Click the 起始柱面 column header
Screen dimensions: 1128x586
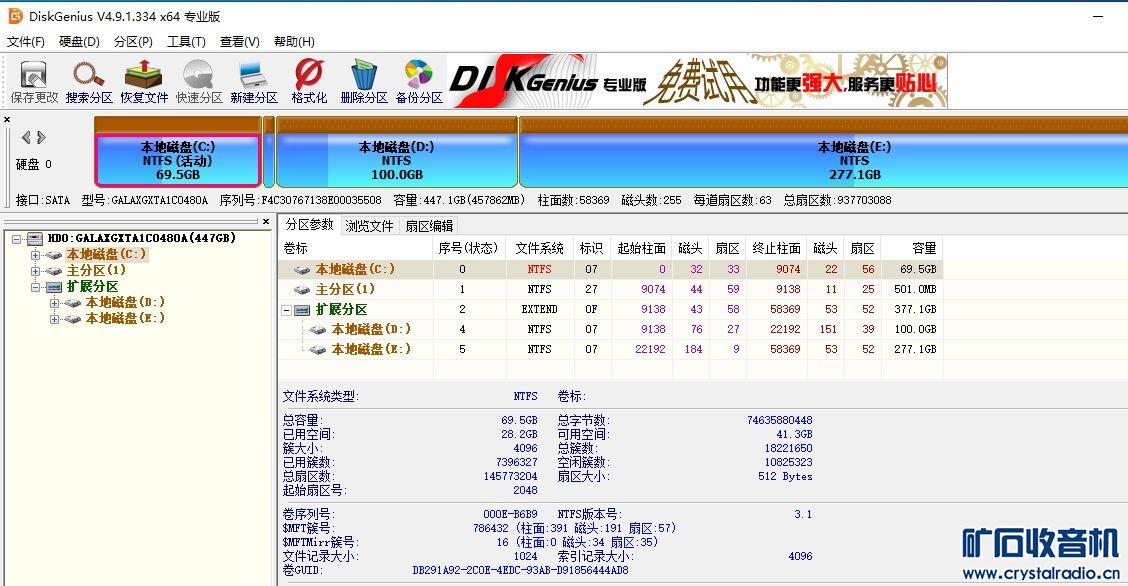click(641, 248)
